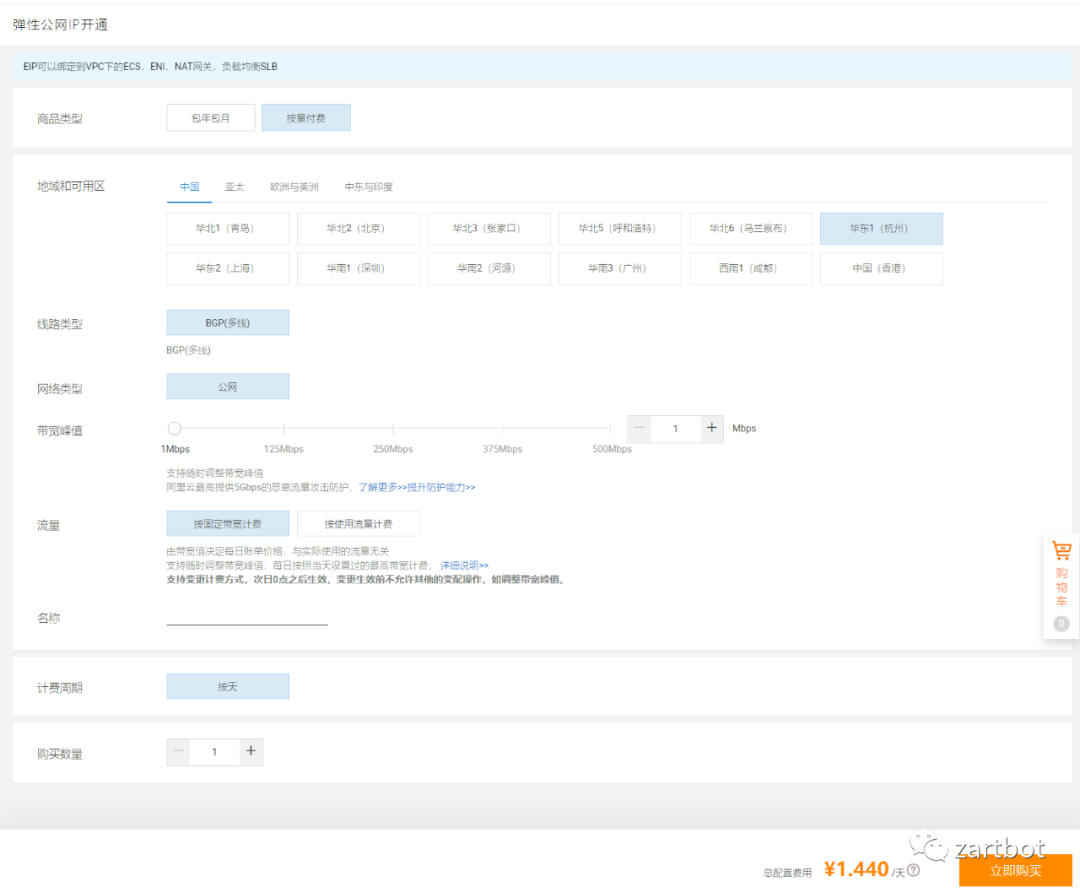Image resolution: width=1080 pixels, height=893 pixels.
Task: Open the shopping cart icon
Action: tap(1061, 551)
